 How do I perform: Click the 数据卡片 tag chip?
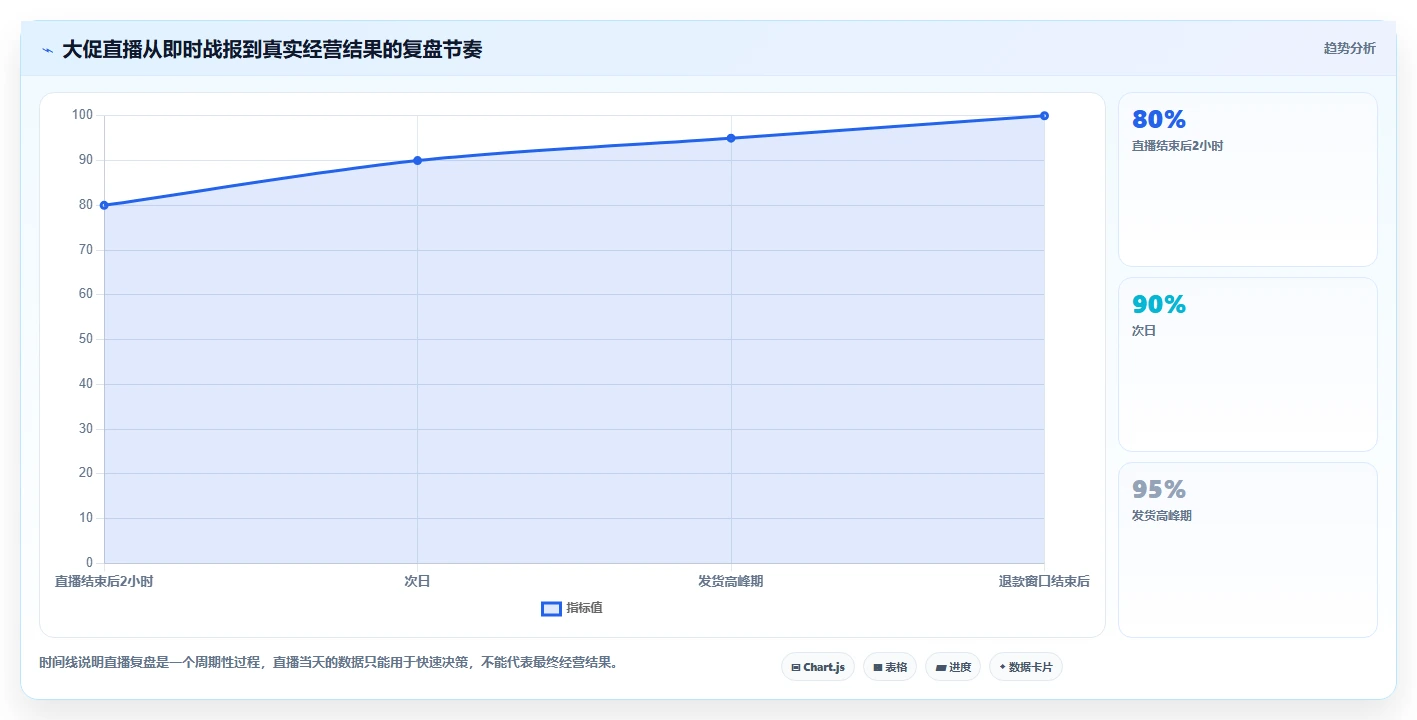click(1026, 667)
